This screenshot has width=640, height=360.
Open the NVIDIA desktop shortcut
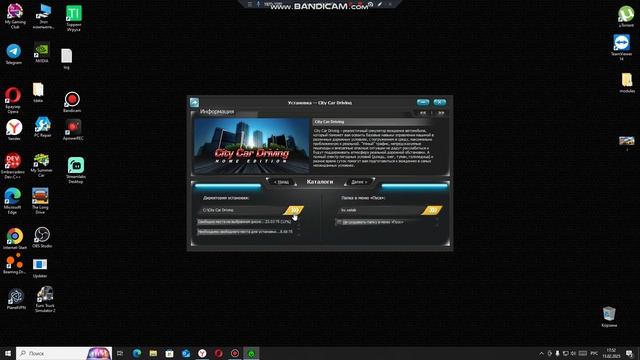pos(42,52)
